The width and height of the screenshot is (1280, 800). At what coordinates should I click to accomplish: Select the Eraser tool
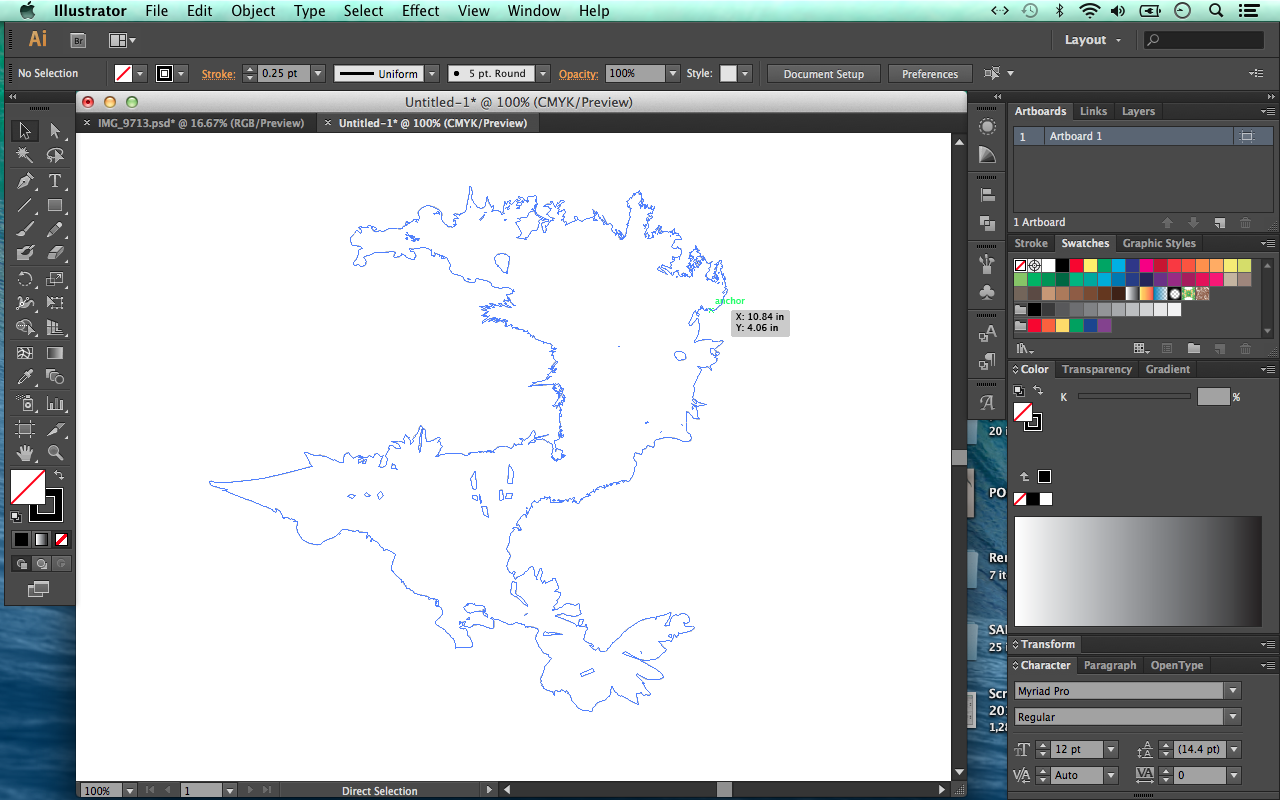coord(55,254)
